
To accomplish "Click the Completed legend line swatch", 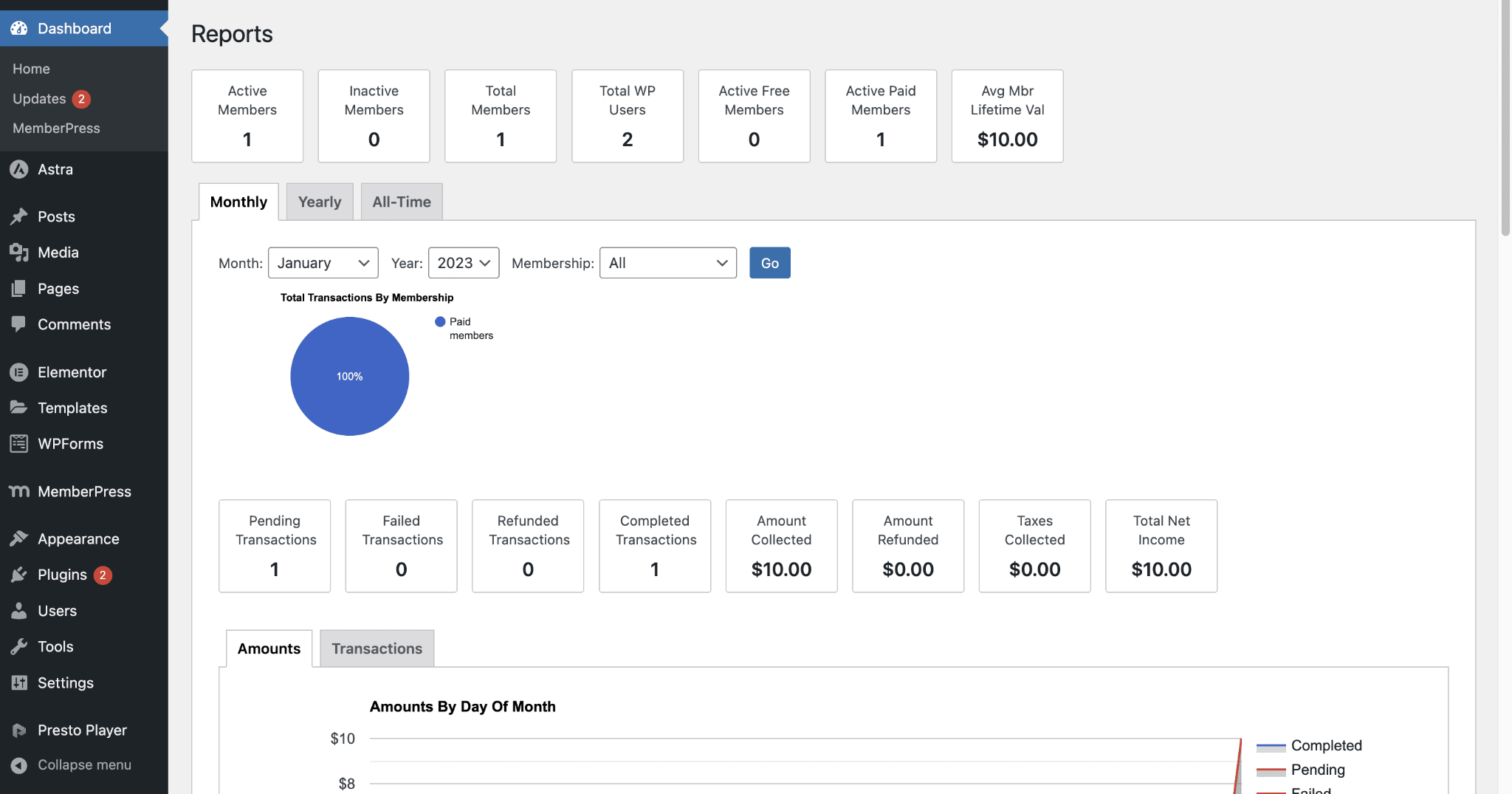I will click(x=1271, y=747).
